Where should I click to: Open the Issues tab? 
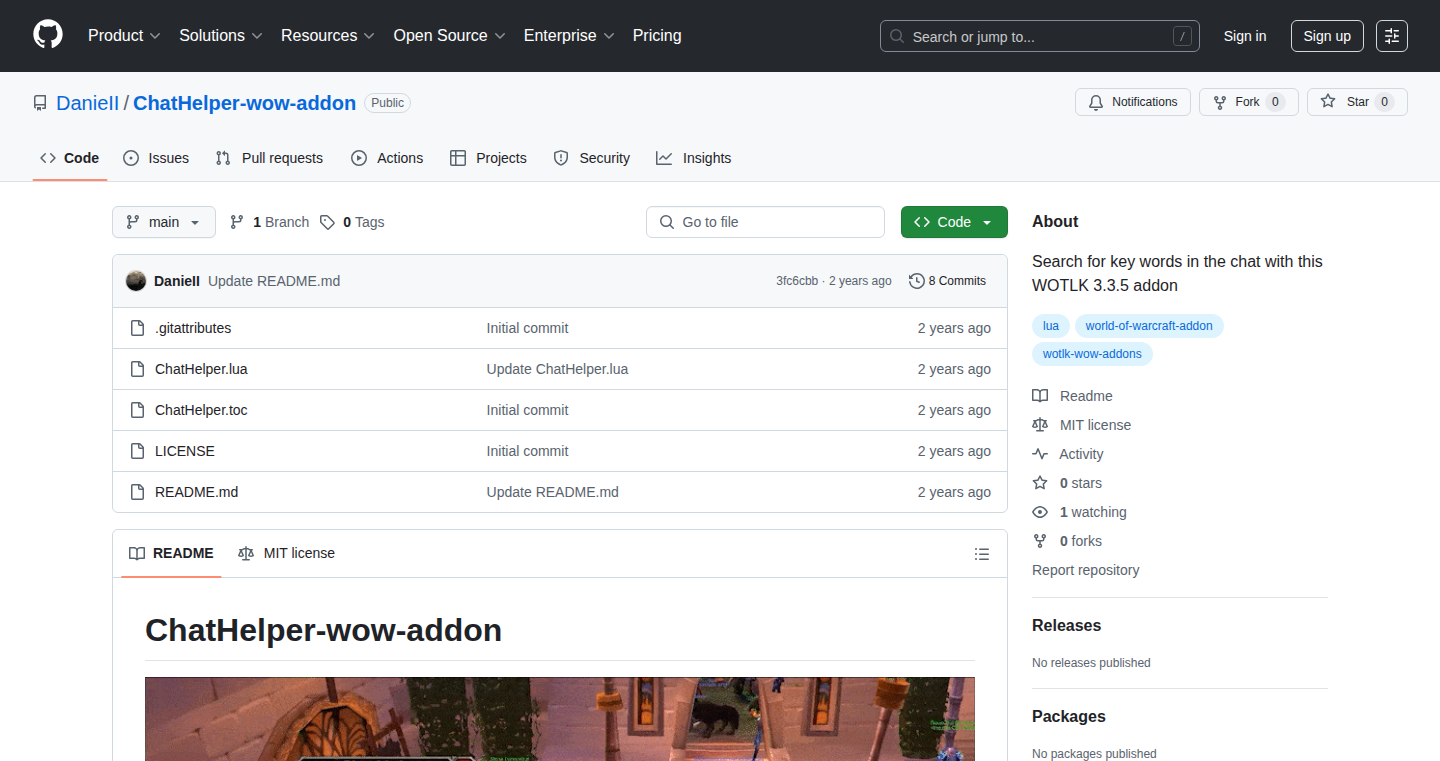pyautogui.click(x=156, y=158)
